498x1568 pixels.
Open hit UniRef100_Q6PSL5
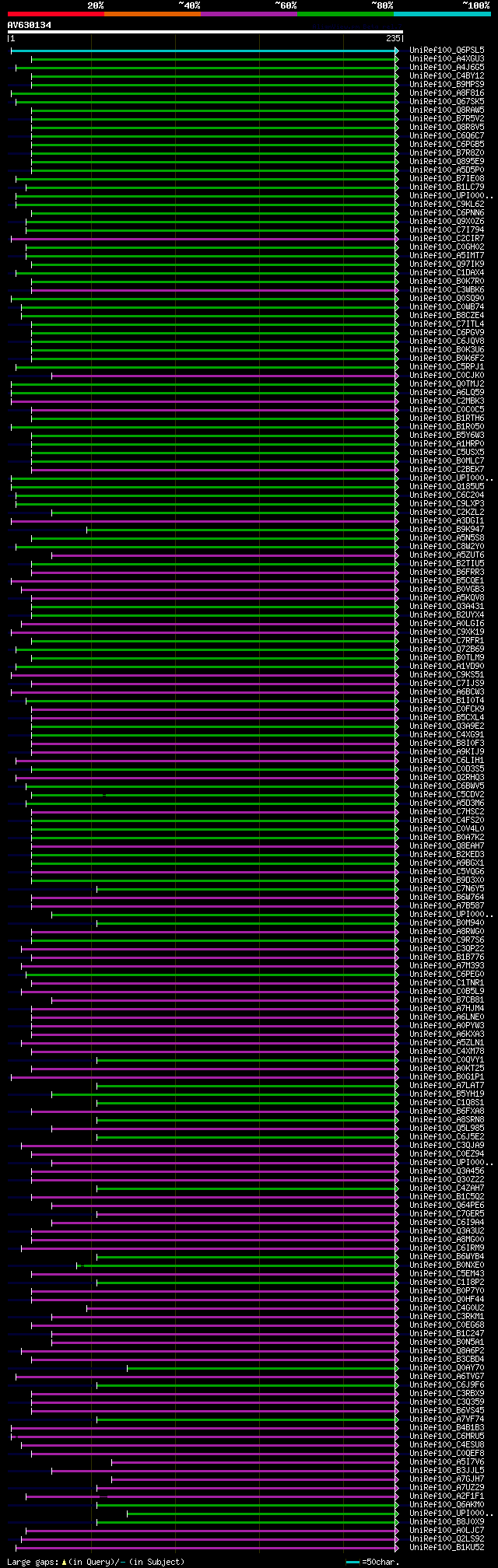click(447, 51)
